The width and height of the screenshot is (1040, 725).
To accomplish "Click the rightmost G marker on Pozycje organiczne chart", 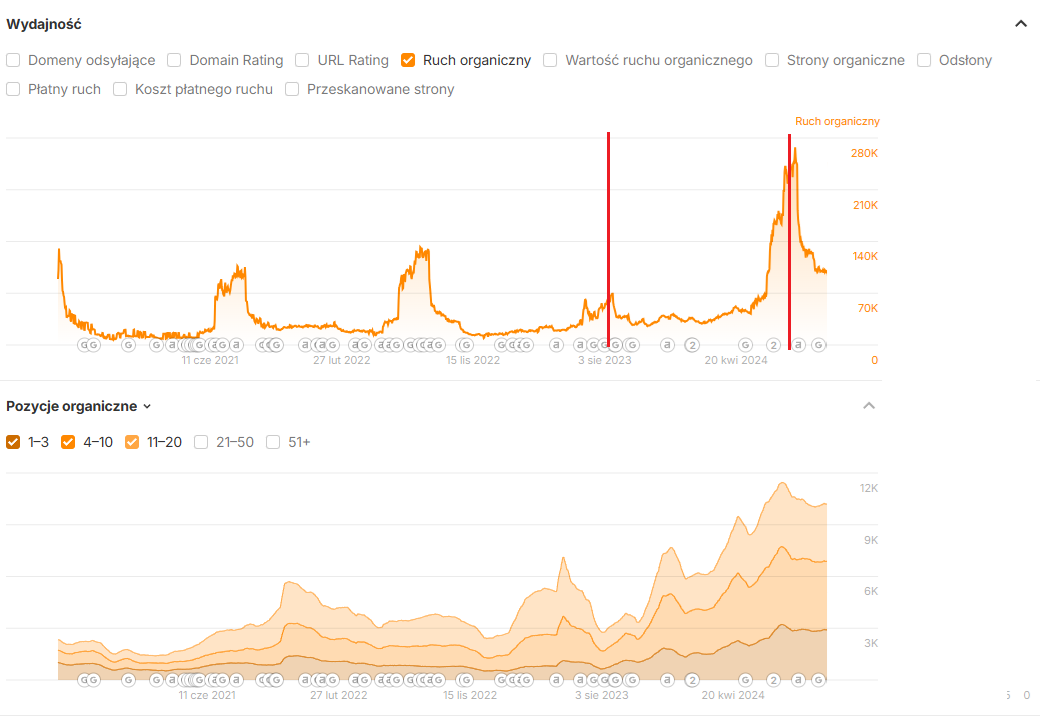I will tap(818, 680).
